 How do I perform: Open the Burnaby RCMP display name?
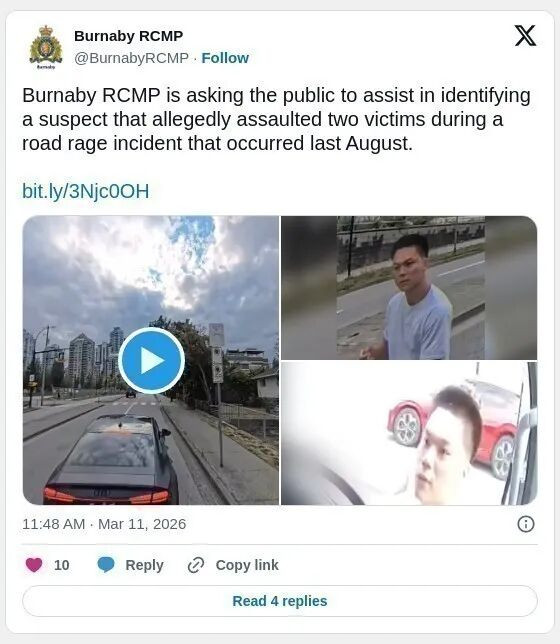[129, 36]
